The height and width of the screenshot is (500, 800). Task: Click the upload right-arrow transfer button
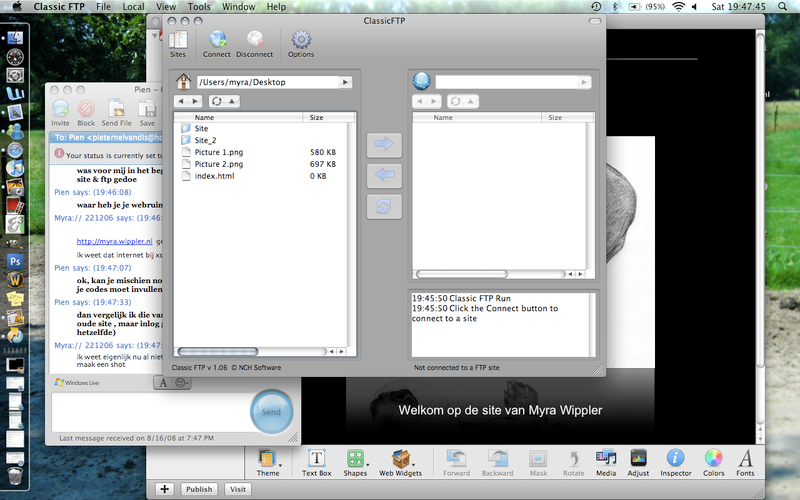pyautogui.click(x=385, y=145)
